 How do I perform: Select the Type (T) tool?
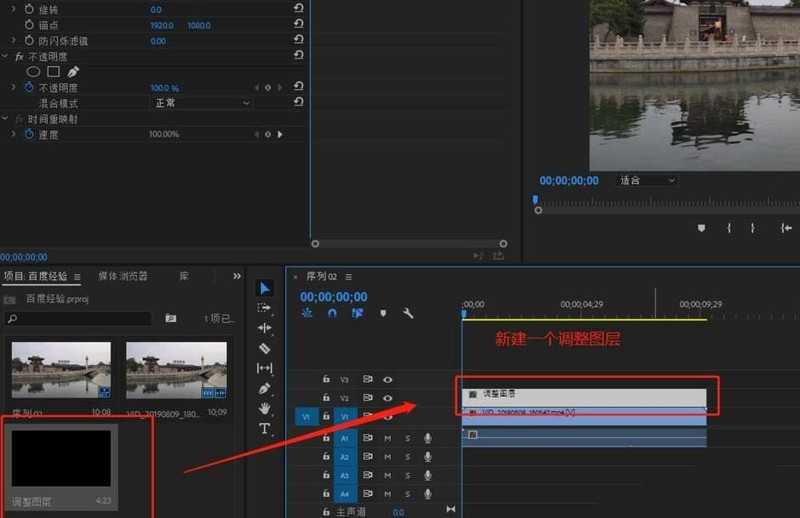coord(265,429)
